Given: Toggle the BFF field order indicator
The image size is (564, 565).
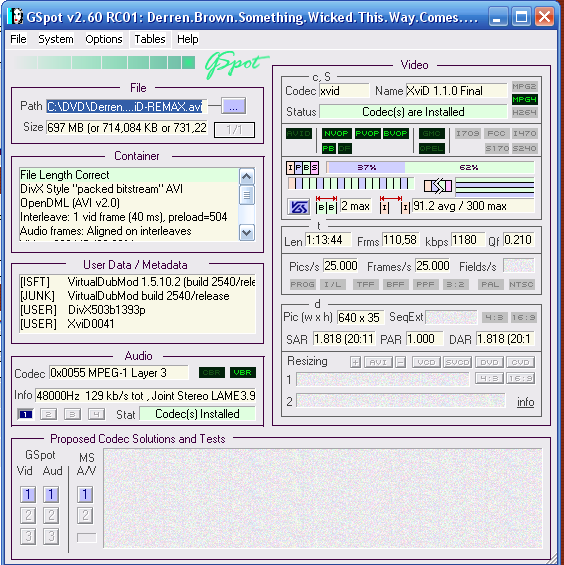Looking at the screenshot, I should pos(395,284).
